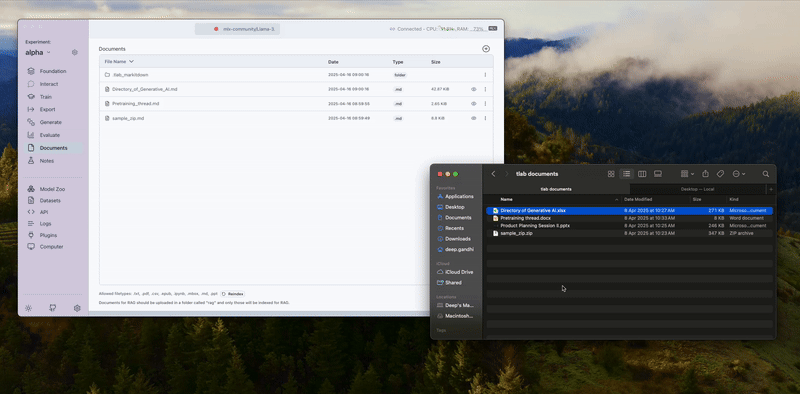800x394 pixels.
Task: Click the Reindex button
Action: pyautogui.click(x=233, y=294)
